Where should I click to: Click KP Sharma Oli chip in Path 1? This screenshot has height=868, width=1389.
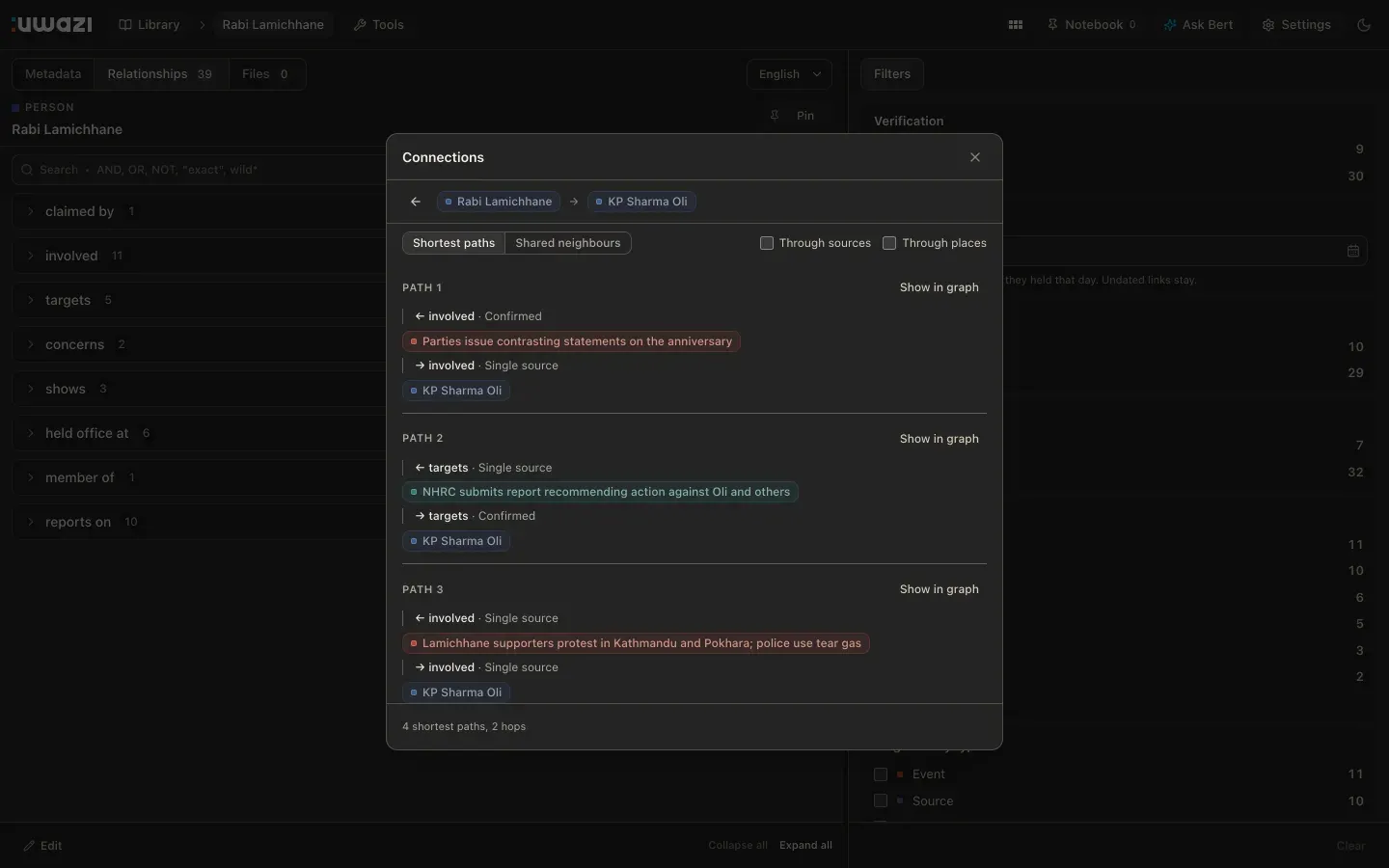pyautogui.click(x=456, y=391)
